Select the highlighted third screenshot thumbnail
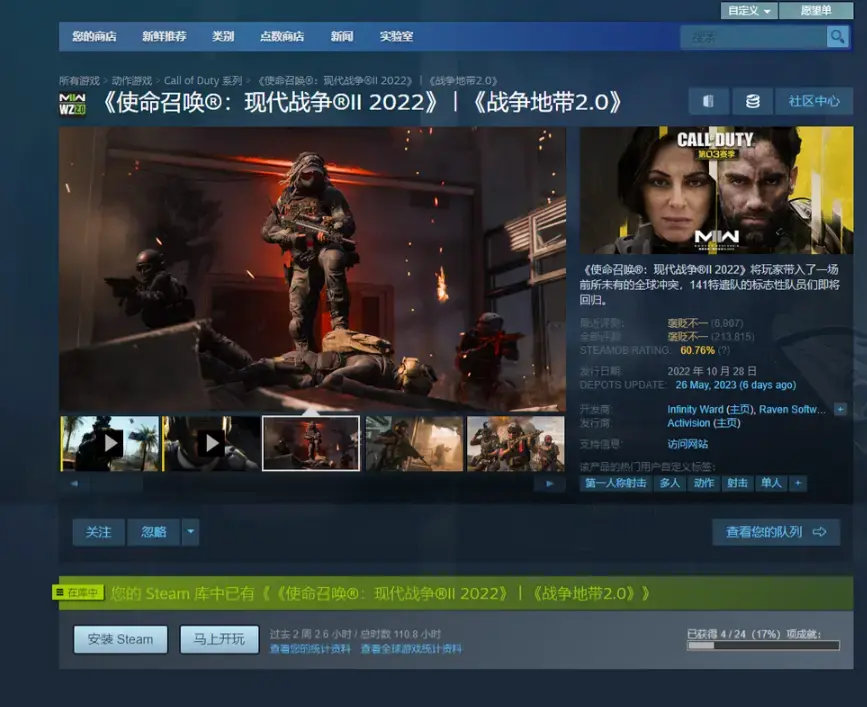The image size is (867, 707). pos(311,443)
